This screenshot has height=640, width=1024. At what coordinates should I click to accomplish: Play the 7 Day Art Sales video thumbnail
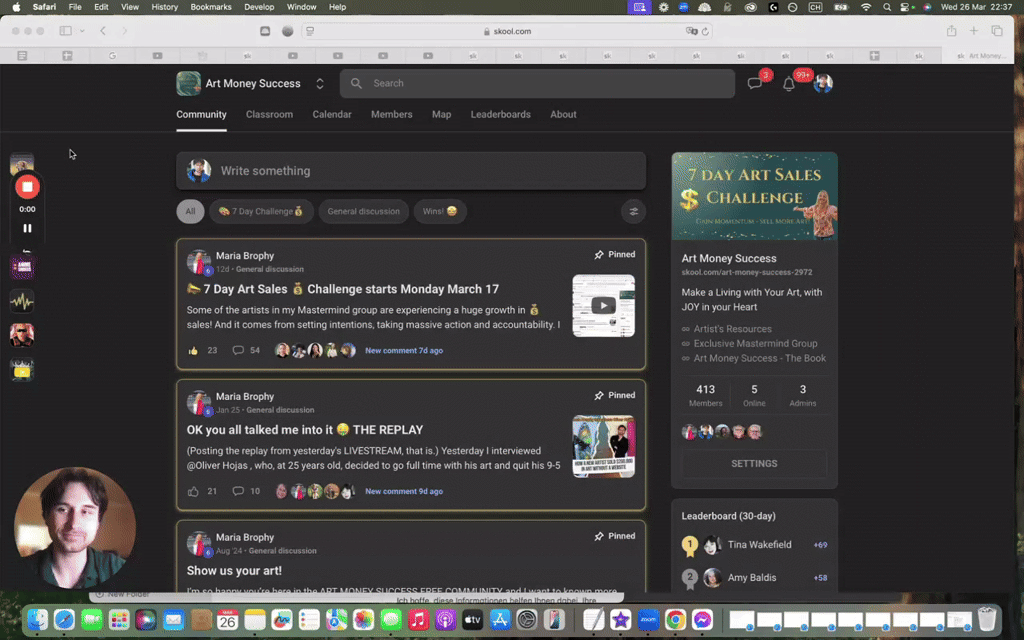(603, 306)
